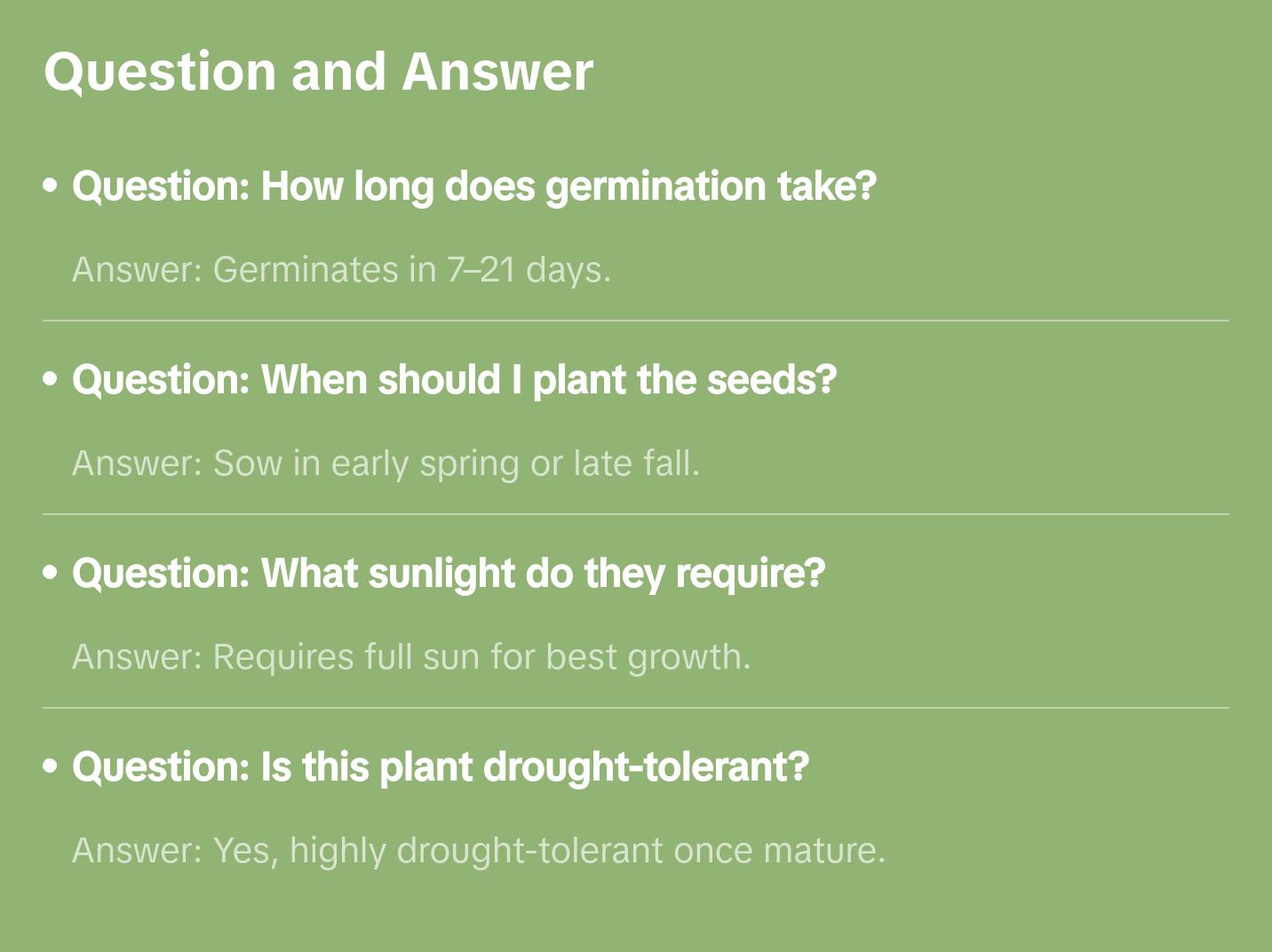Expand 'When should I plant the seeds?'
The image size is (1272, 952).
[454, 380]
